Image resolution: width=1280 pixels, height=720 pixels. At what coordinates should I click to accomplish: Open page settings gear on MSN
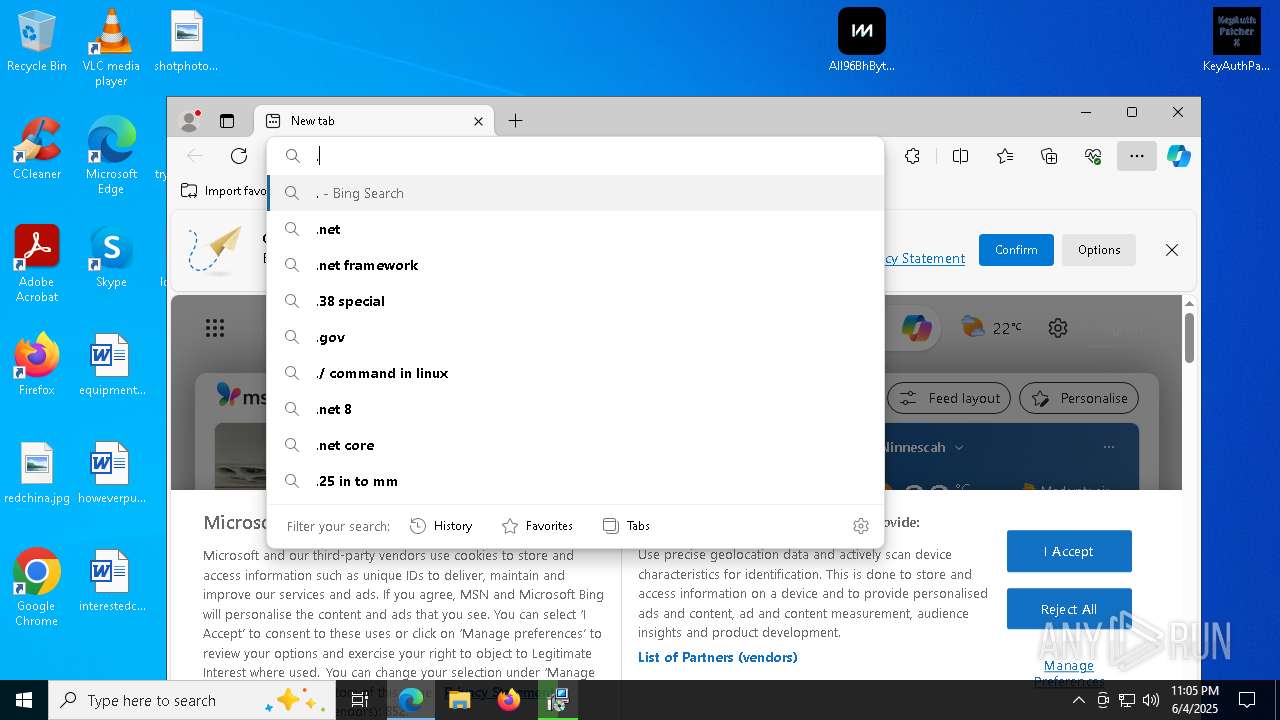click(1058, 327)
